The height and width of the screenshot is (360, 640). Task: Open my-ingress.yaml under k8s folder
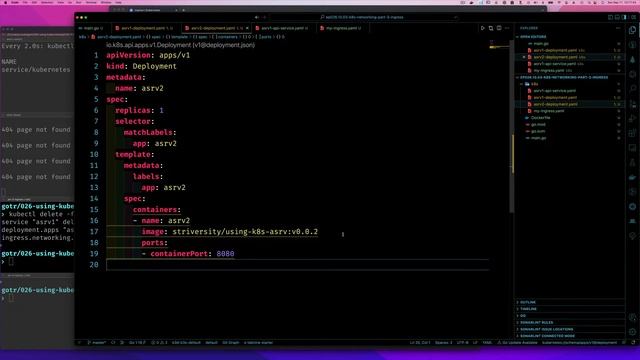[549, 111]
